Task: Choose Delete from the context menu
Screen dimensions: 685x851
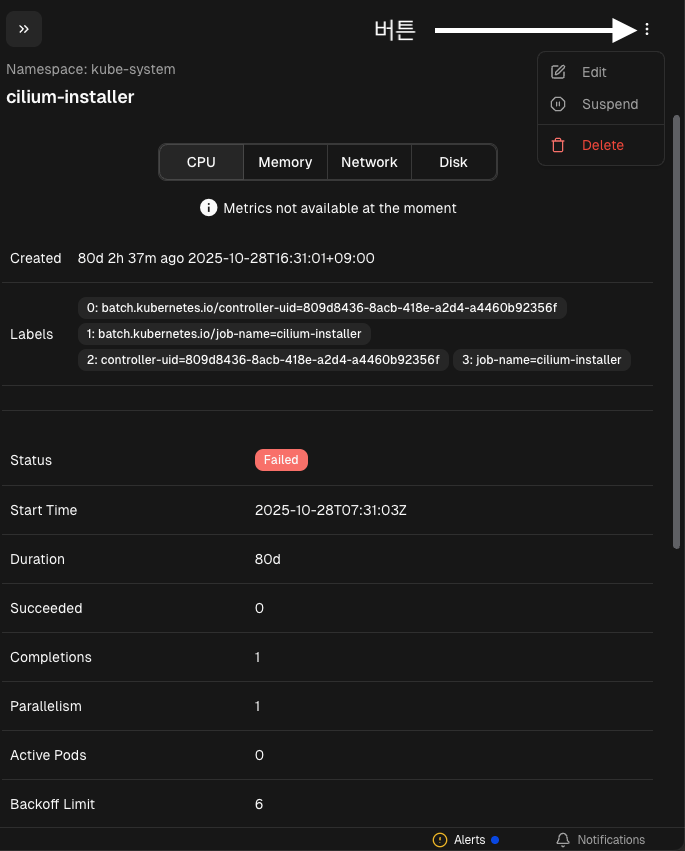Action: [602, 145]
